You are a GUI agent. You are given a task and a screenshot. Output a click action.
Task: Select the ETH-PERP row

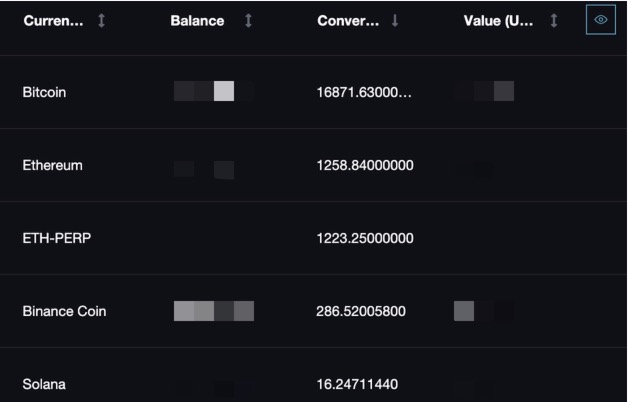56,238
